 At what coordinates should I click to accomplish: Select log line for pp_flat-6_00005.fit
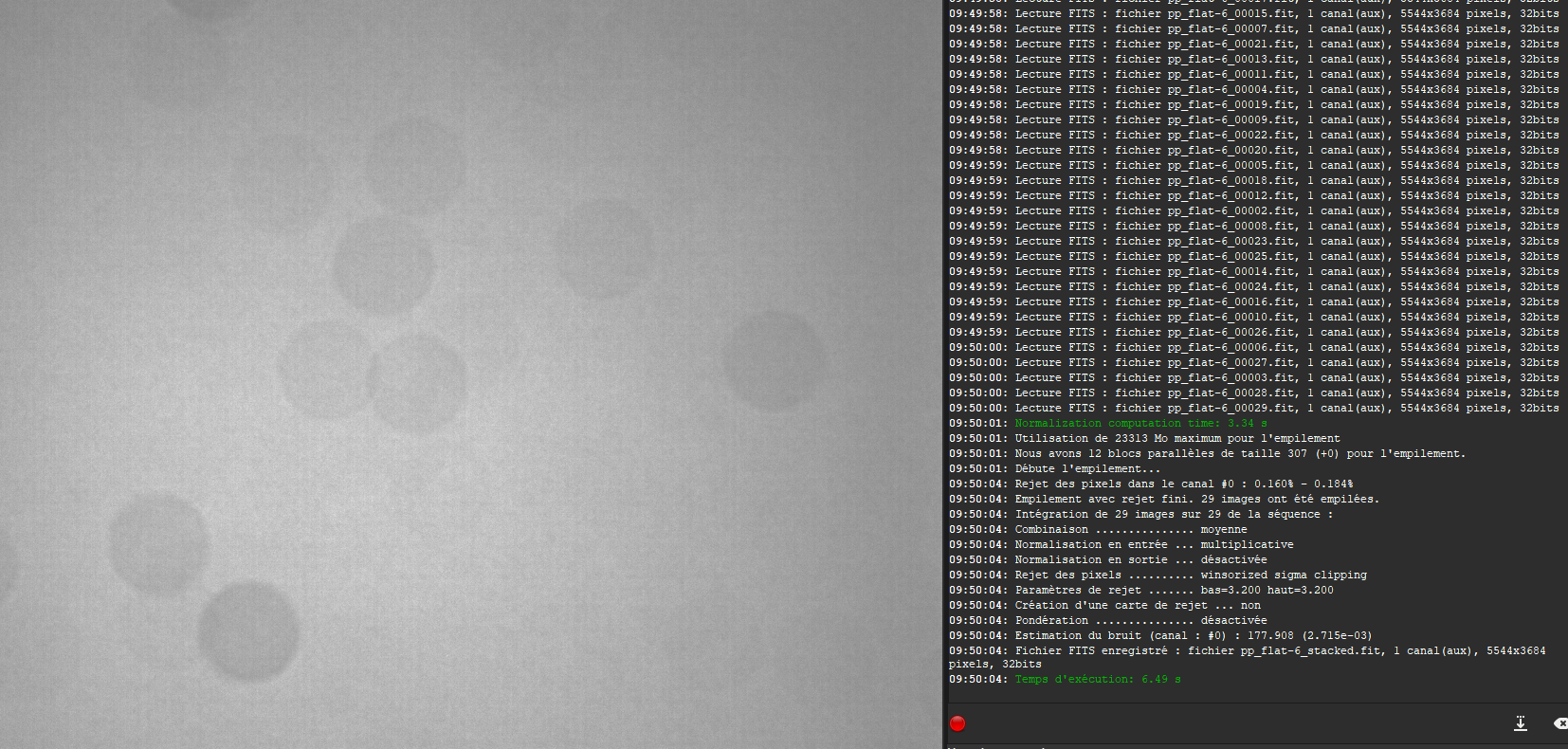(1254, 165)
